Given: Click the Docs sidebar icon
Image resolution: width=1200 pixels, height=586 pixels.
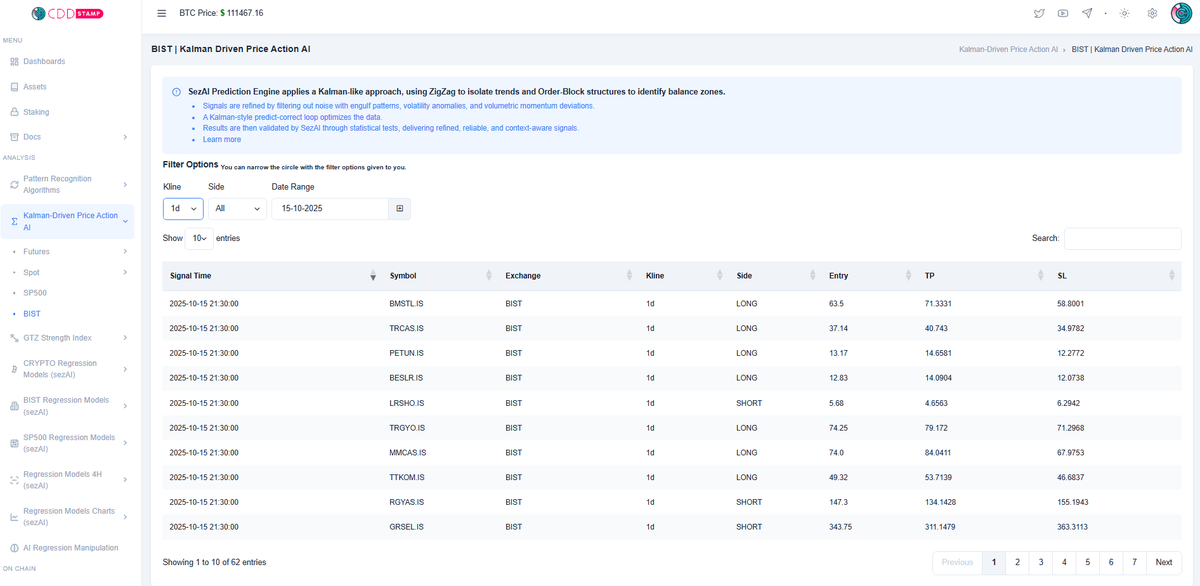Looking at the screenshot, I should click(14, 137).
